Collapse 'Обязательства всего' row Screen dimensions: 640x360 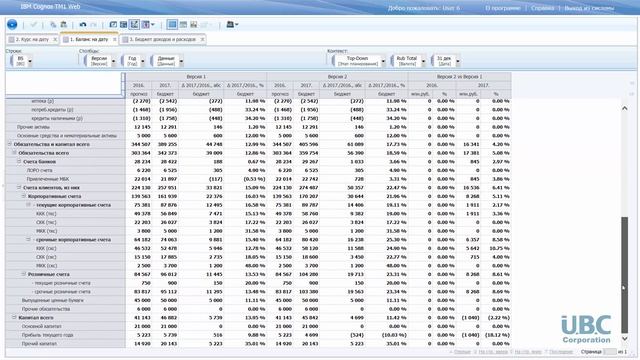tap(14, 153)
